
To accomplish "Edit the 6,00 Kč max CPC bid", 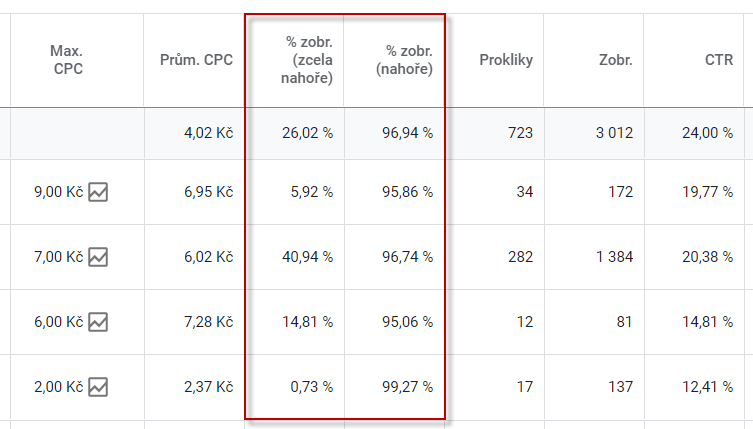I will [58, 322].
